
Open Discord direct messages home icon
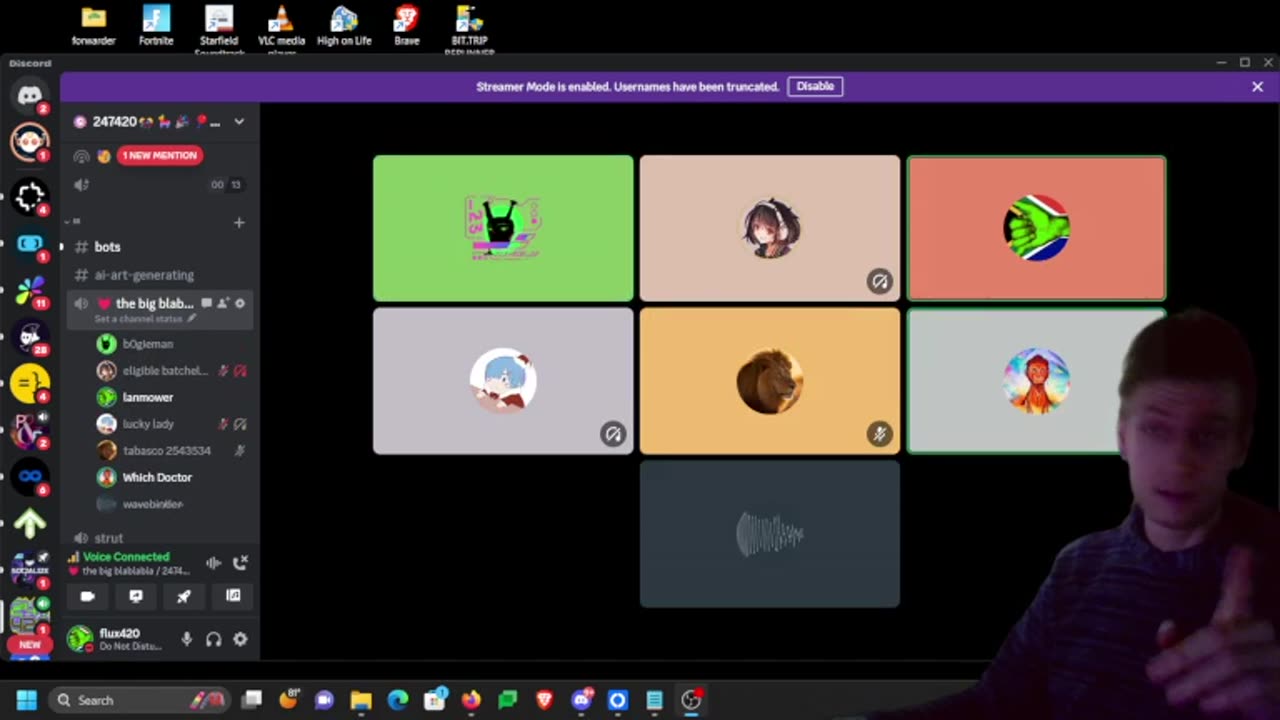pos(30,95)
